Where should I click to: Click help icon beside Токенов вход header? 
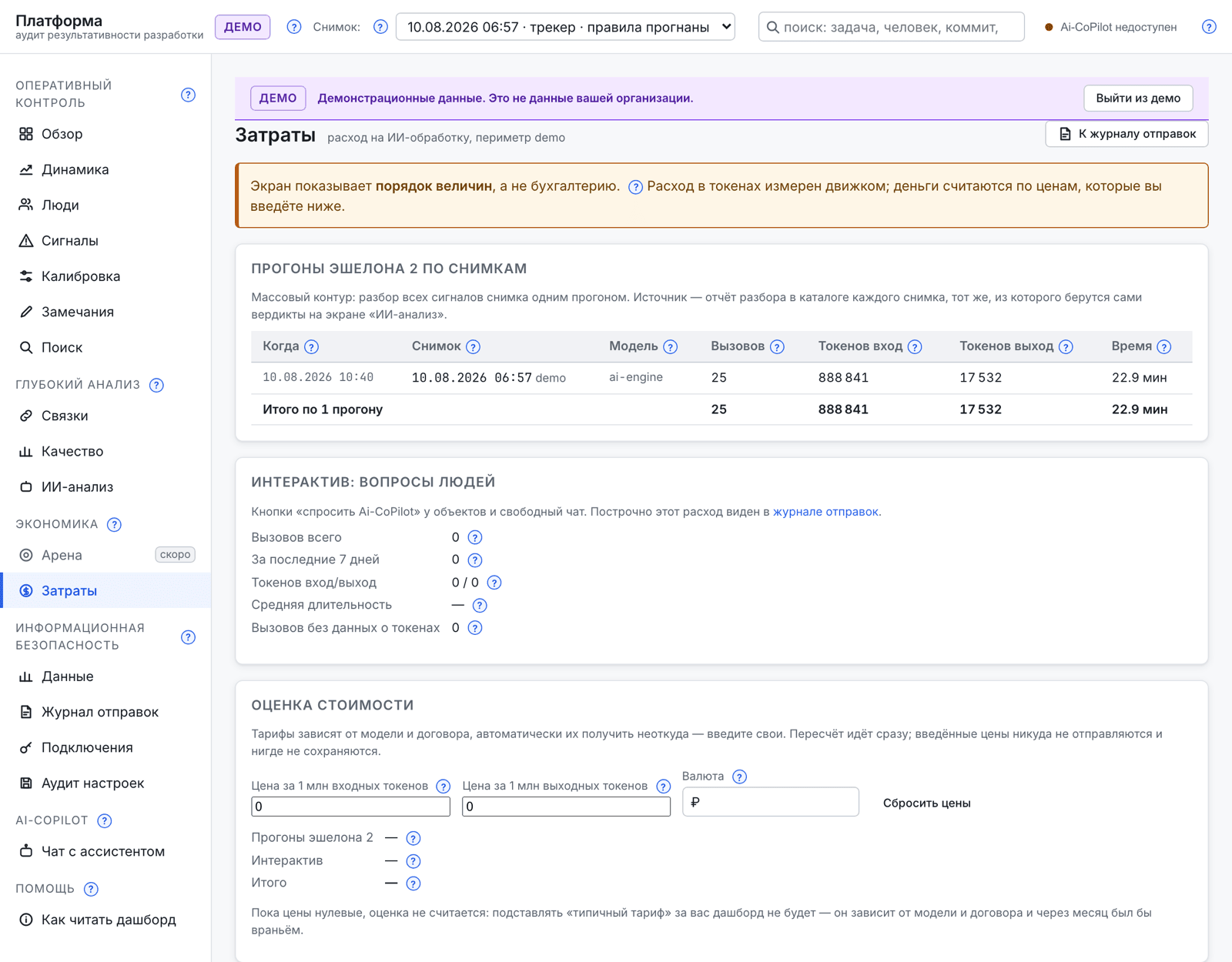tap(915, 347)
